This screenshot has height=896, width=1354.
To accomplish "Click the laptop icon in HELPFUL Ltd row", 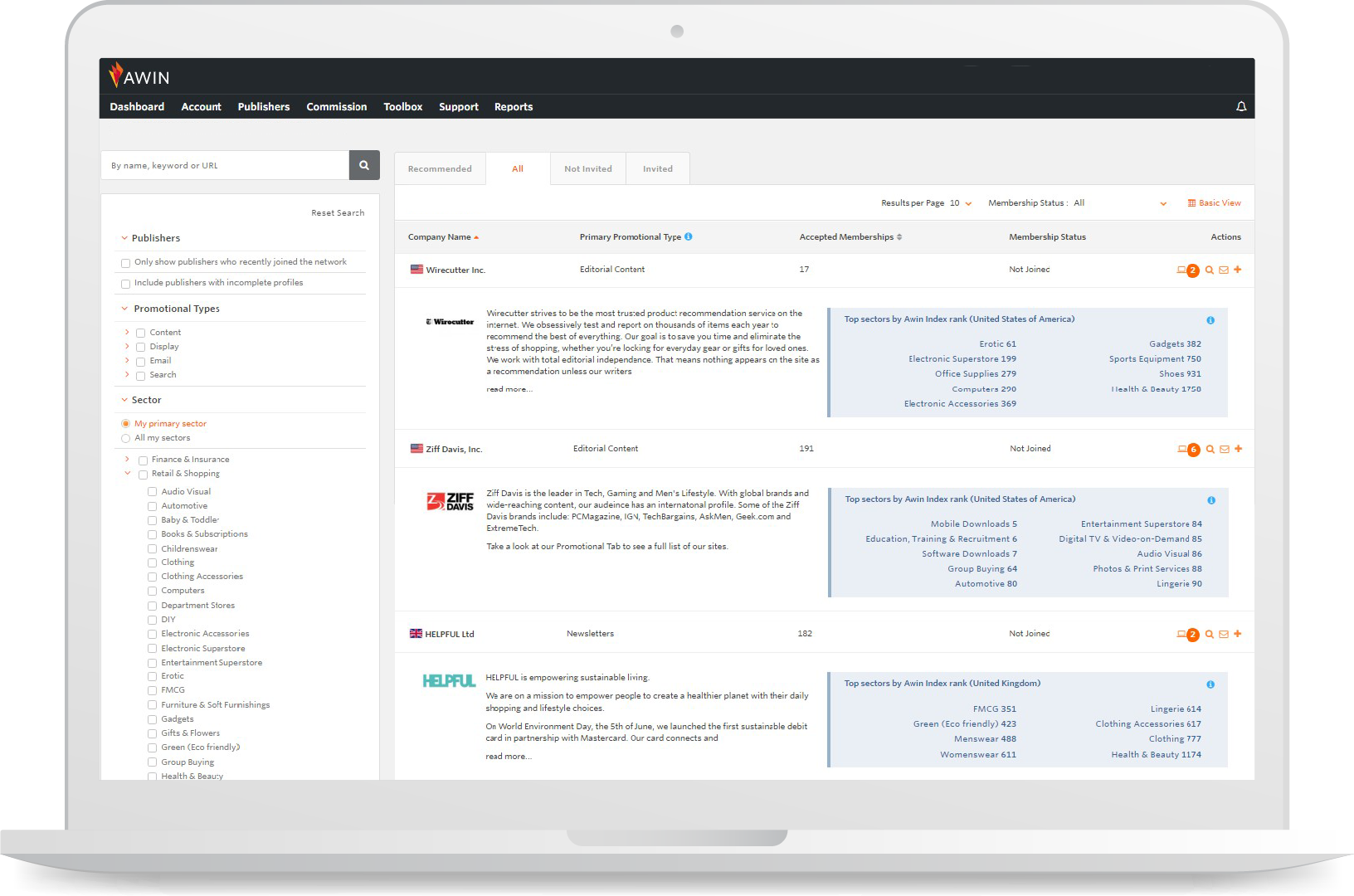I will click(1181, 634).
